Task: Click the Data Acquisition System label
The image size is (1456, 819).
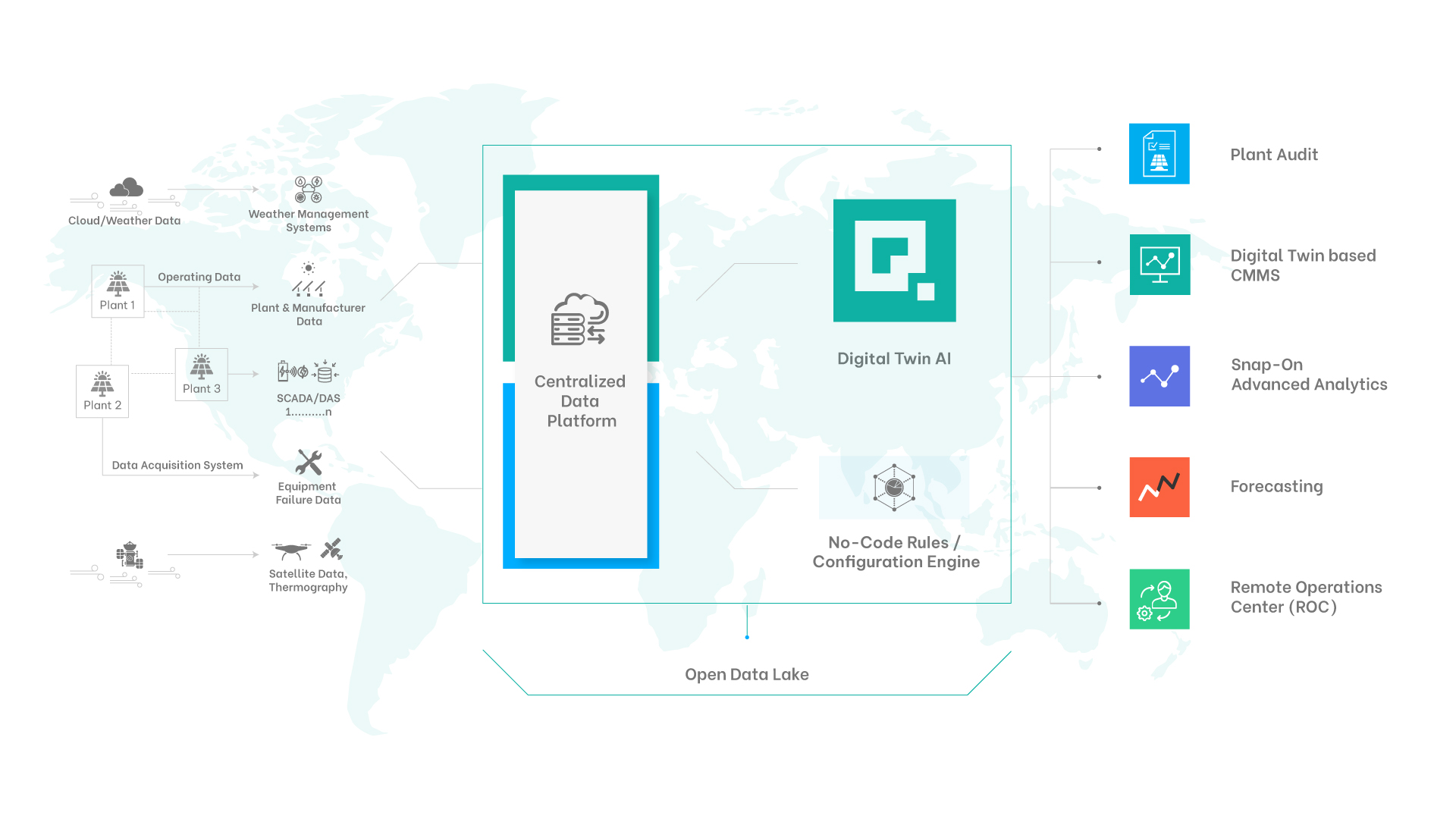Action: [177, 465]
